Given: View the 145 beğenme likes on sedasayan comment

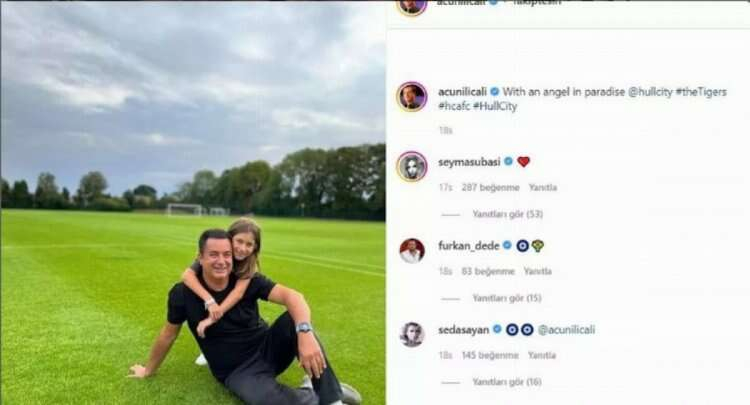Looking at the screenshot, I should (x=490, y=355).
